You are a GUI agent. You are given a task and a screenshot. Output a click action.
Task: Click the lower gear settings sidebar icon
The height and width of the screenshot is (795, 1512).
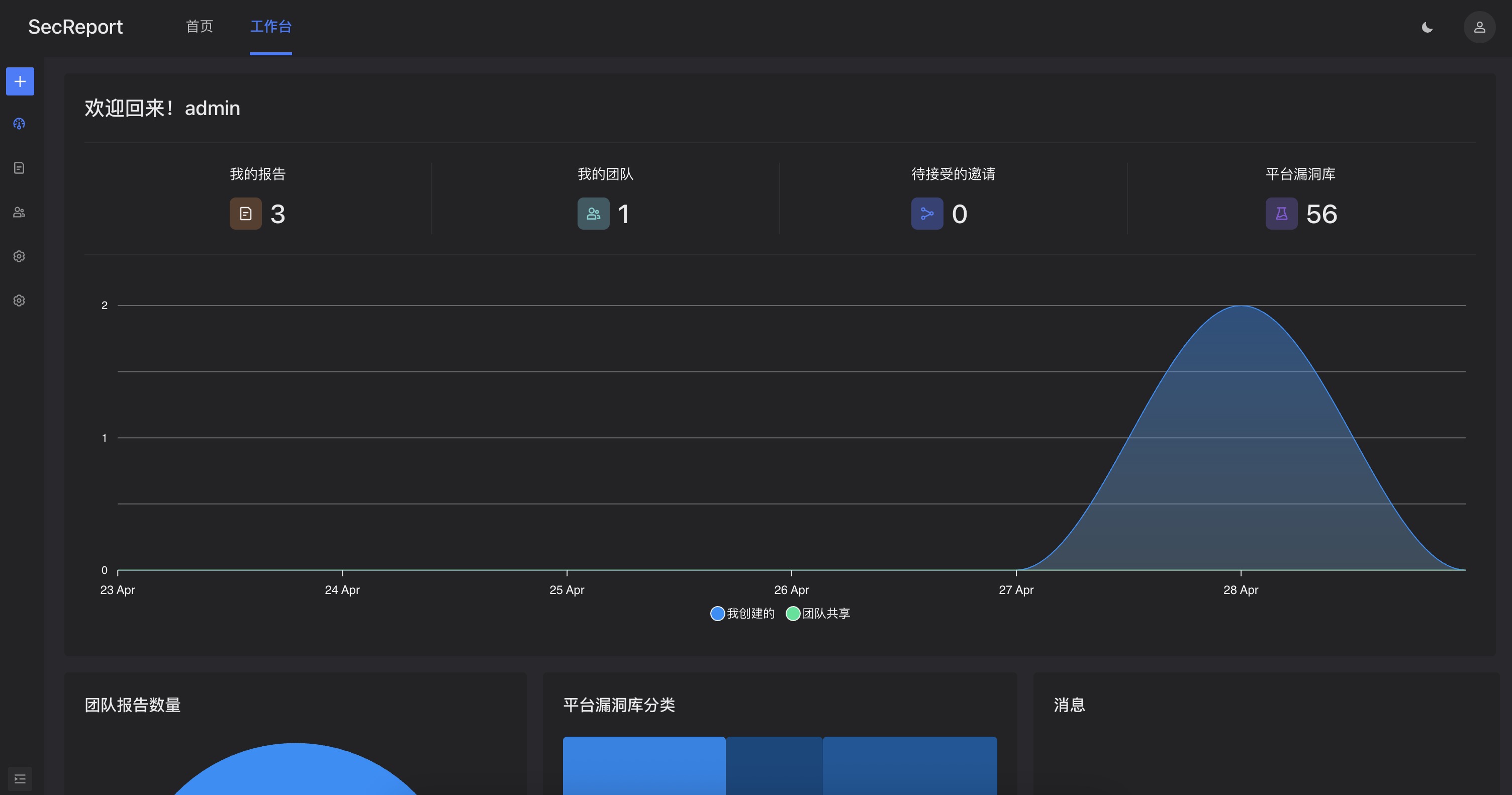[x=20, y=301]
